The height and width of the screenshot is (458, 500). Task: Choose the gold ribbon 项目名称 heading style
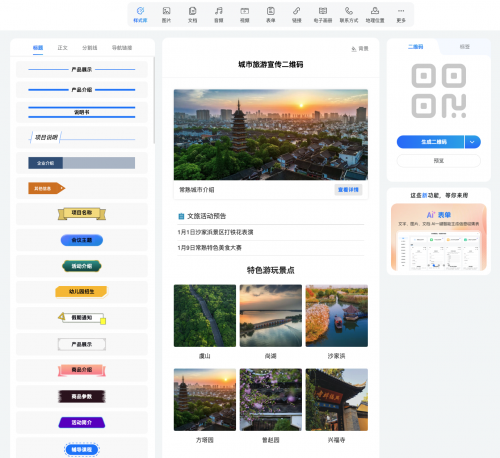(x=82, y=214)
